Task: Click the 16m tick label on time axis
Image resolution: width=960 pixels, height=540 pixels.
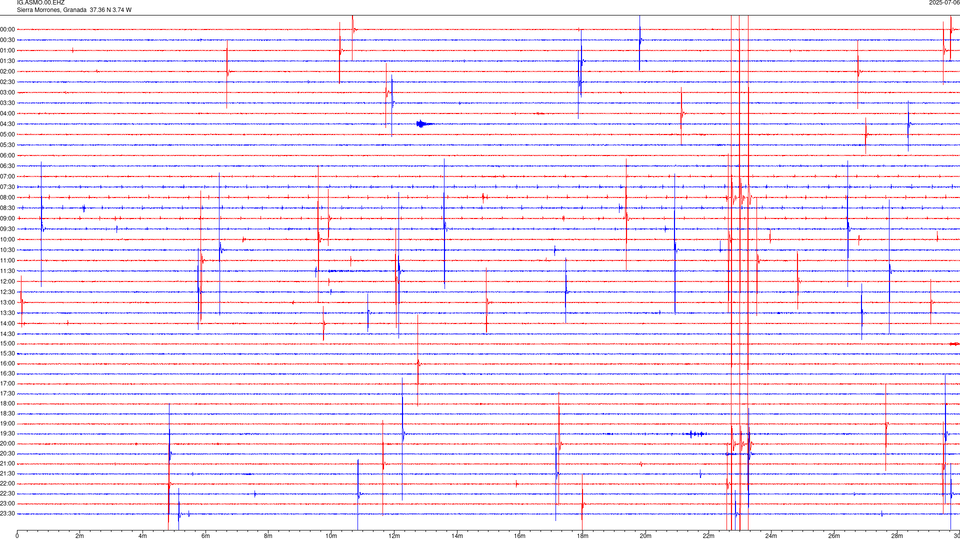Action: click(x=520, y=536)
